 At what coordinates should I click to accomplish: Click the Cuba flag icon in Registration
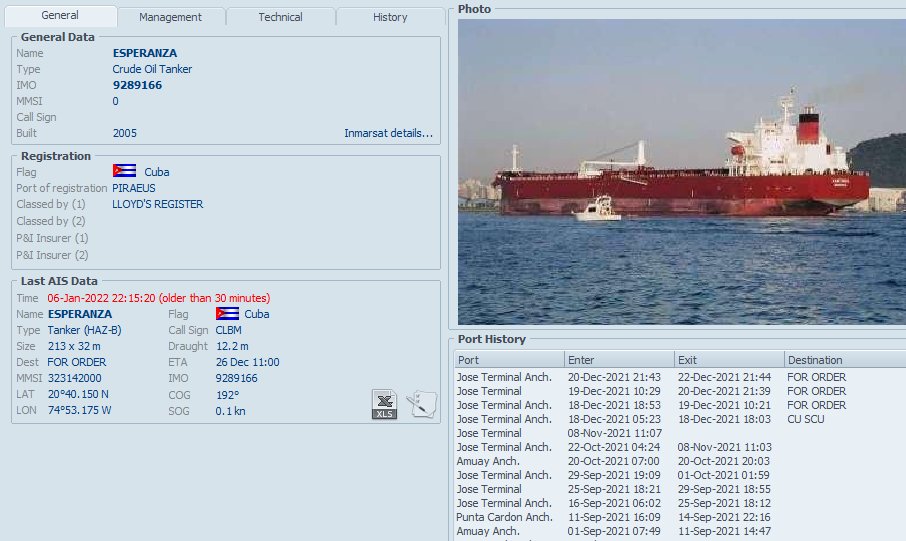point(124,171)
